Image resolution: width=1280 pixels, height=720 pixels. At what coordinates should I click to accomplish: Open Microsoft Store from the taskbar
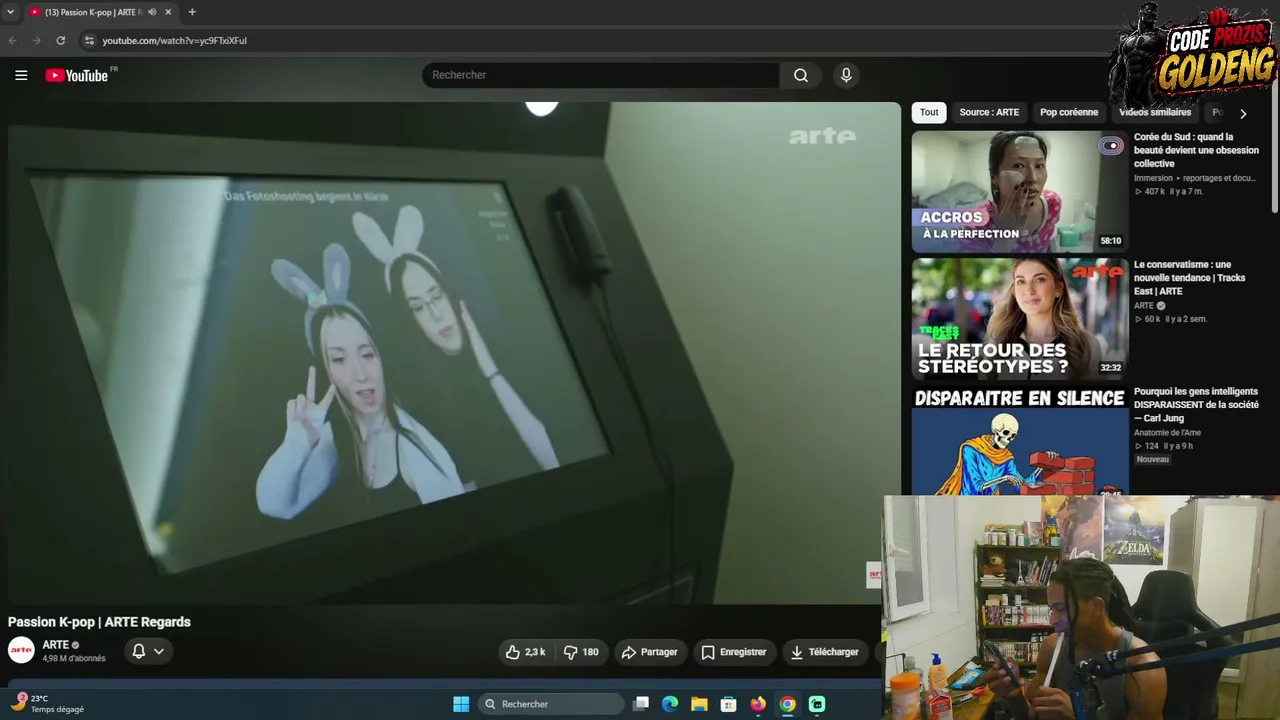729,704
